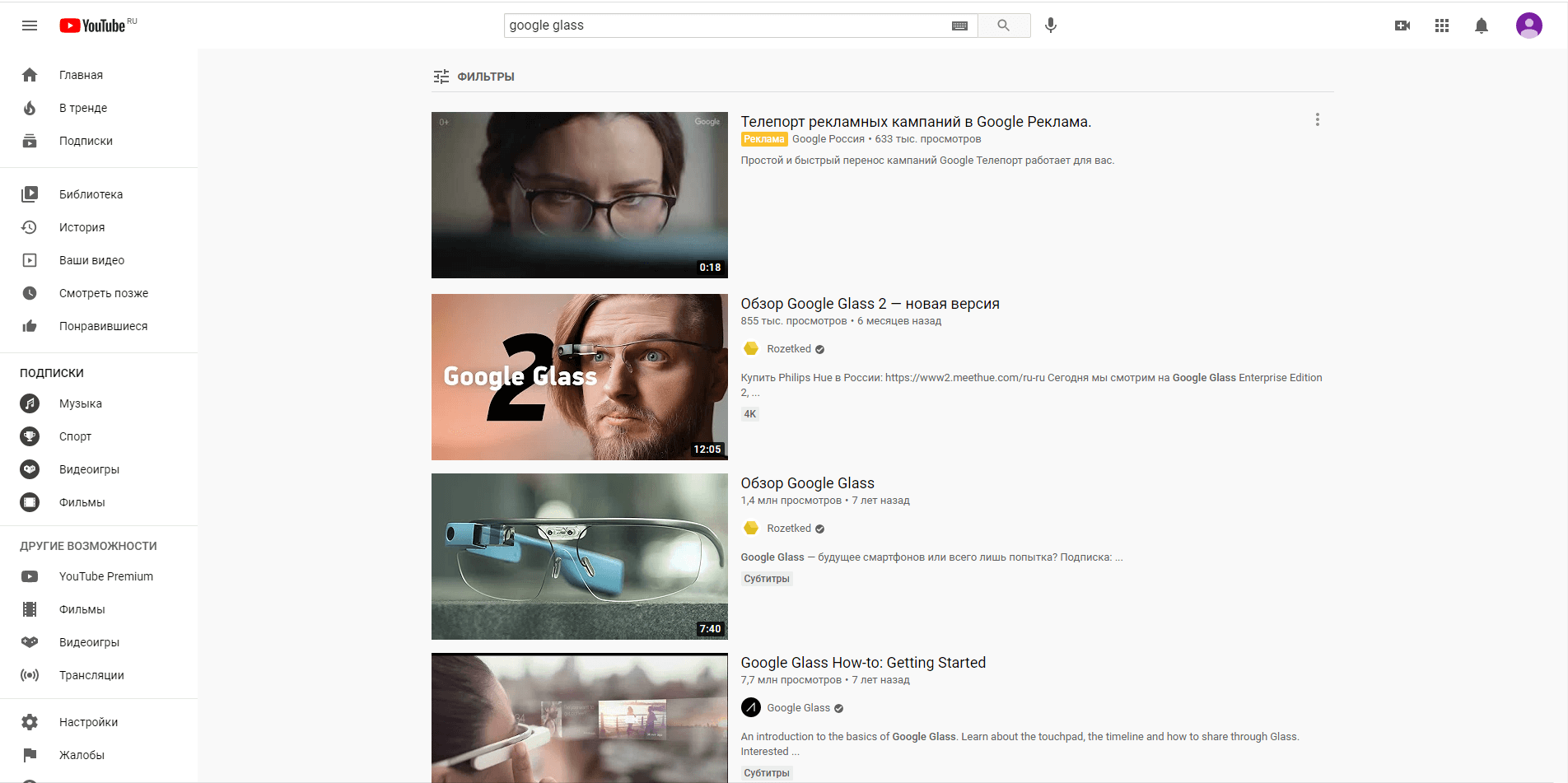Viewport: 1568px width, 783px height.
Task: Click the Google Glass channel avatar
Action: click(751, 708)
